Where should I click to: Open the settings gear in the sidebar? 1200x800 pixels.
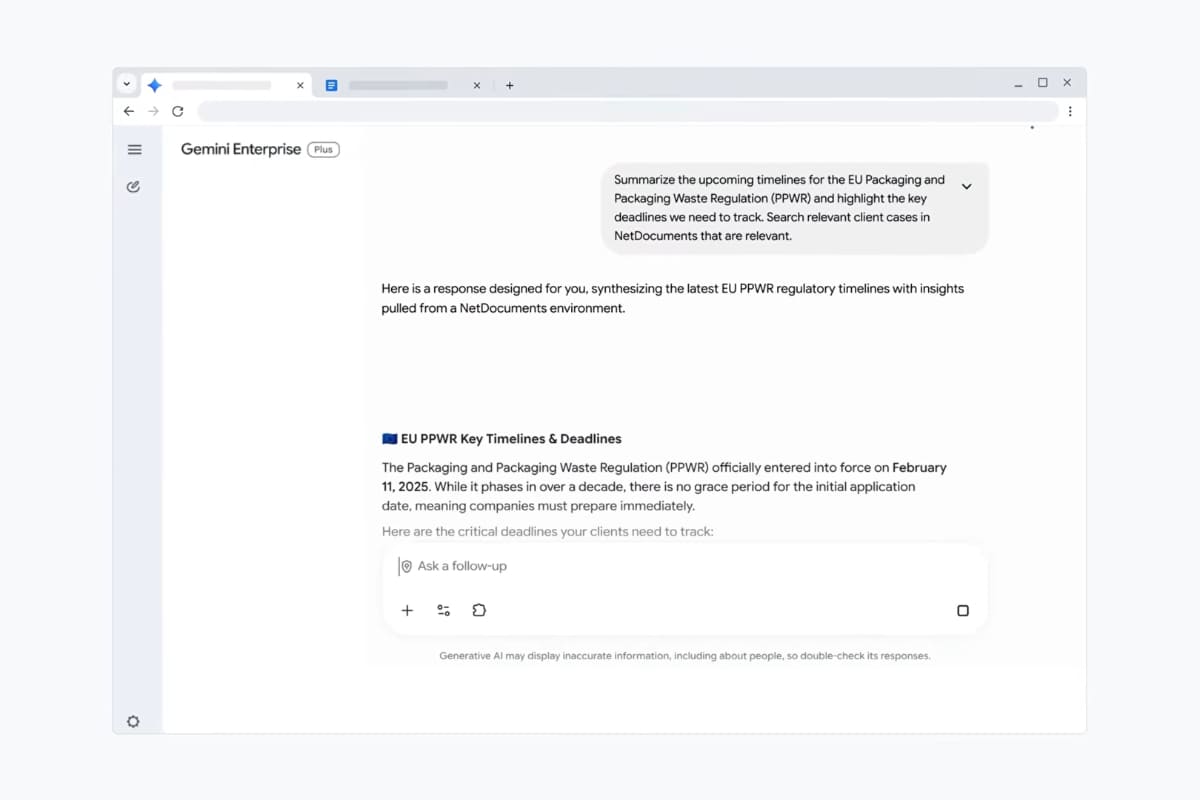click(x=133, y=722)
